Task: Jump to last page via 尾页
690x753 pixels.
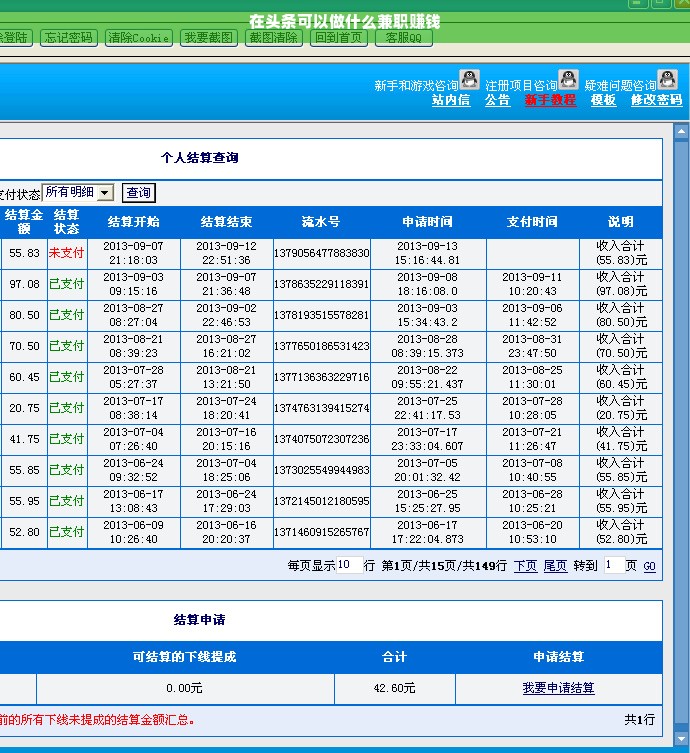Action: pos(556,566)
